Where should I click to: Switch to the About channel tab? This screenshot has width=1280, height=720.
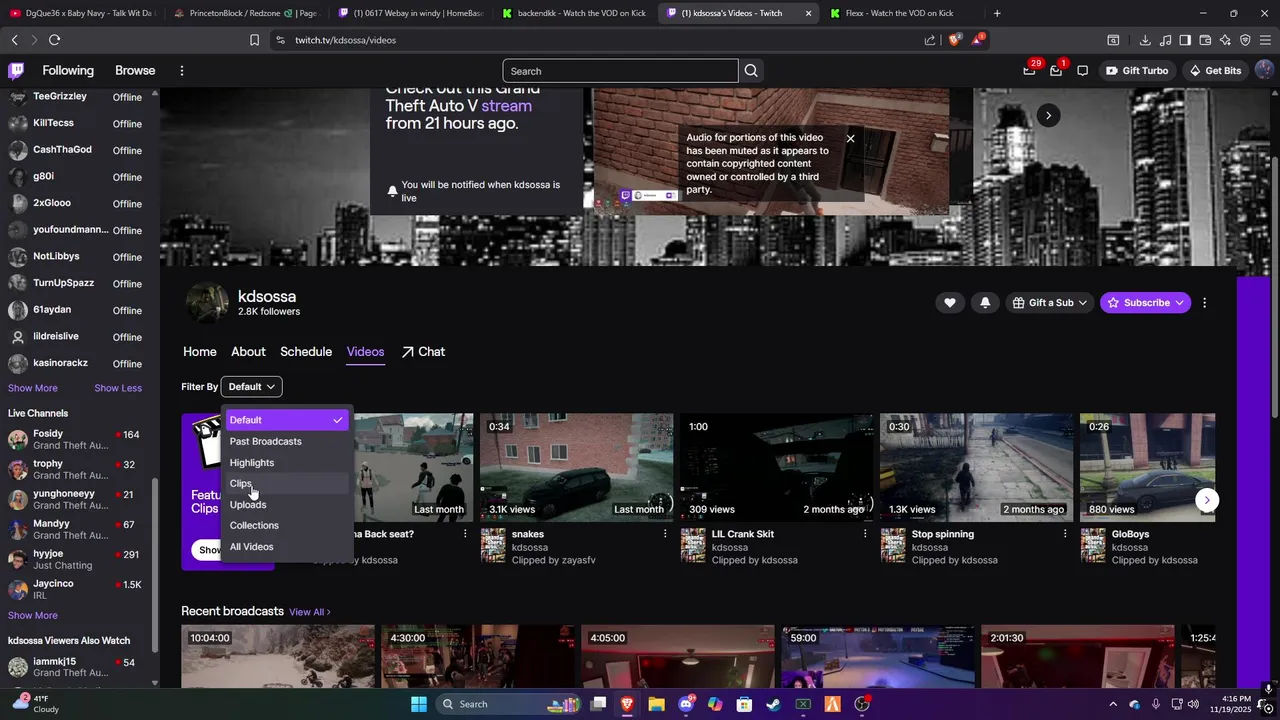point(248,352)
